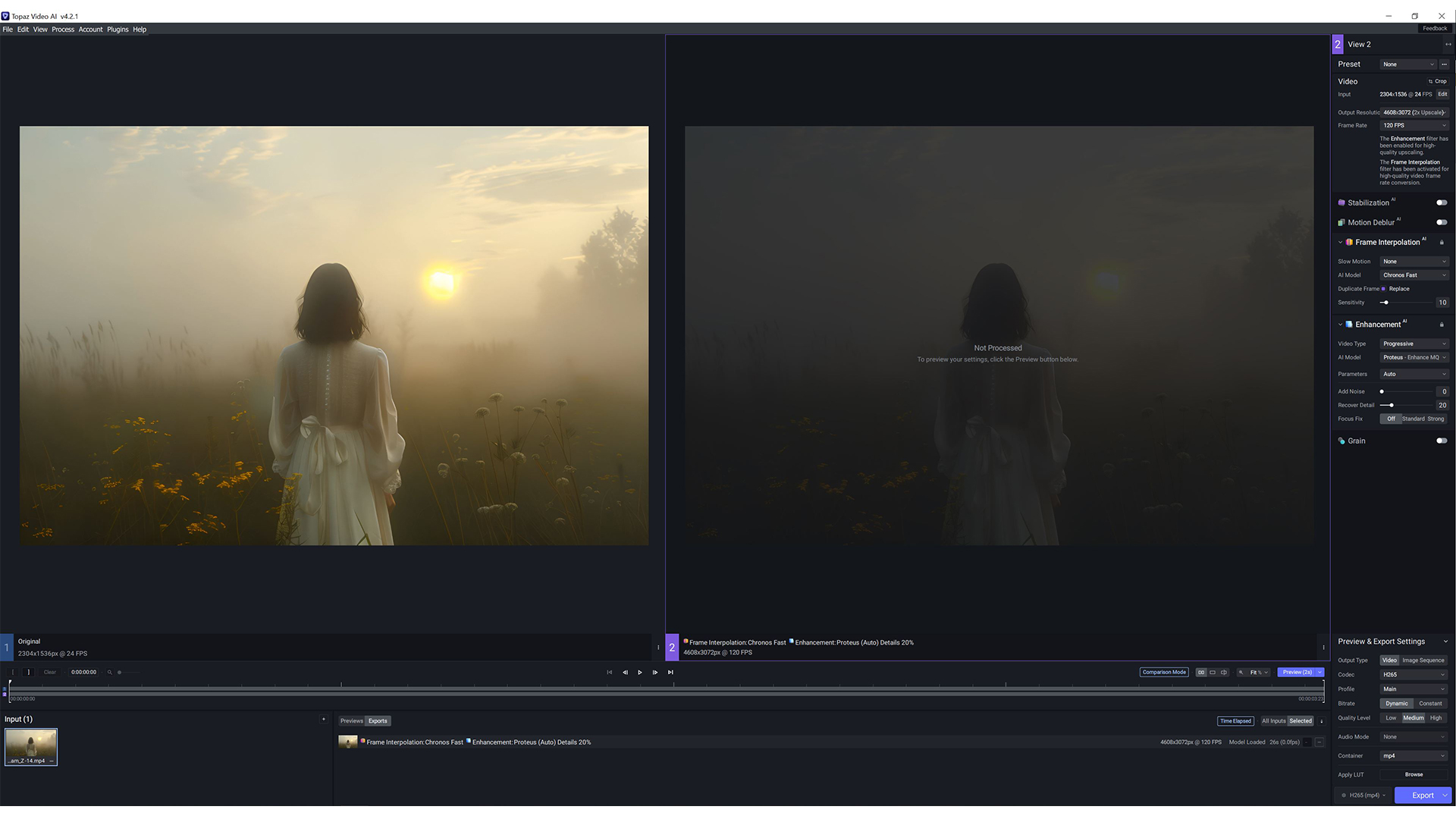The image size is (1456, 819).
Task: Click the play button in playback controls
Action: tap(640, 673)
